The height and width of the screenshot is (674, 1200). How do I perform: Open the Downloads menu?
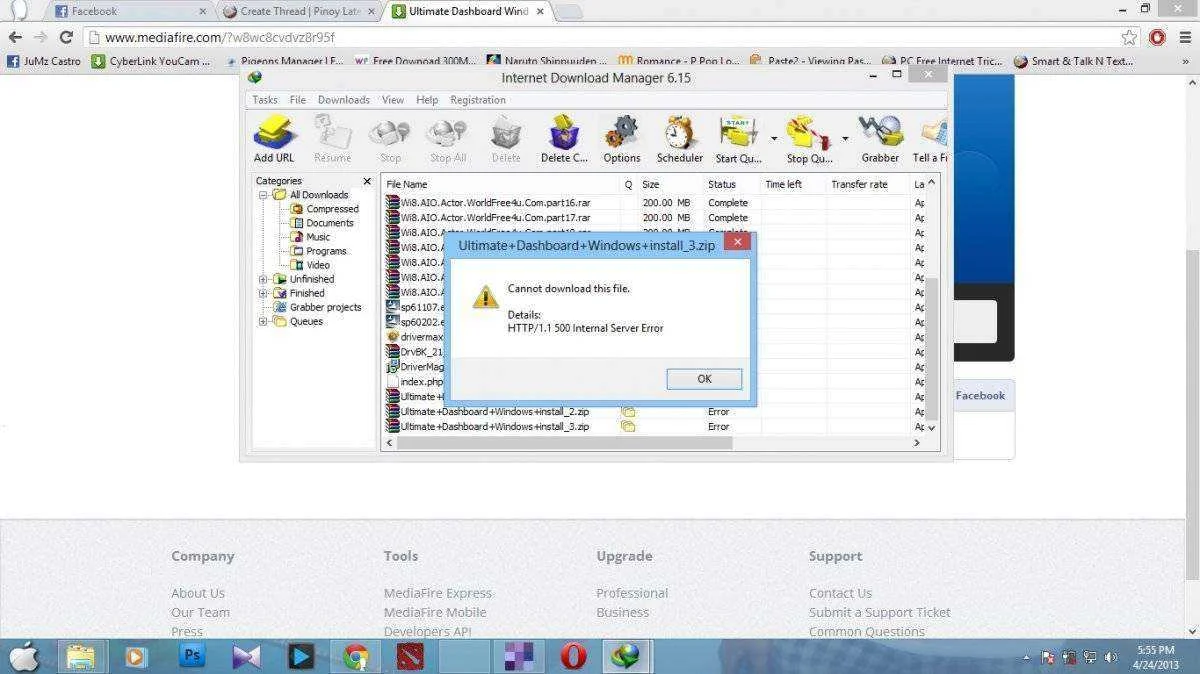point(344,100)
